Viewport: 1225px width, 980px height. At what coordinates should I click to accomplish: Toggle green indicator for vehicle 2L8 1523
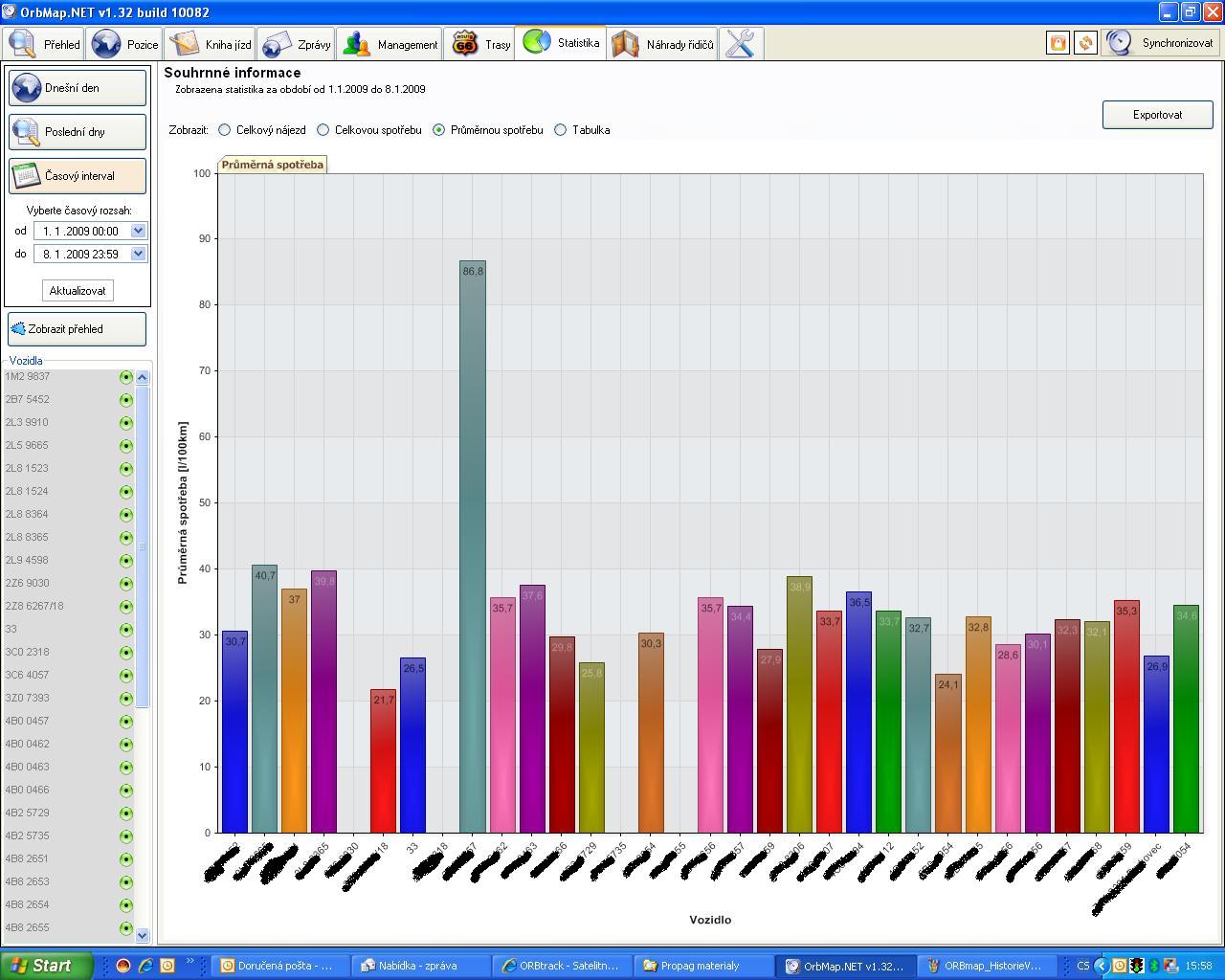point(126,469)
